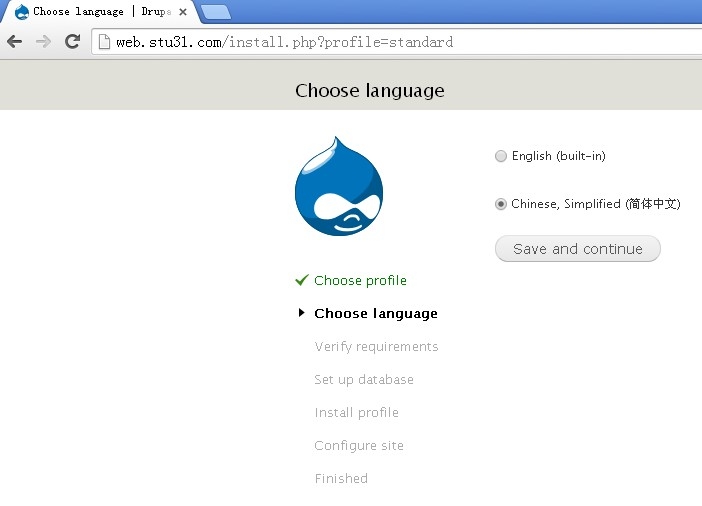Click the large Drupal droplet logo
The width and height of the screenshot is (702, 506).
[339, 187]
